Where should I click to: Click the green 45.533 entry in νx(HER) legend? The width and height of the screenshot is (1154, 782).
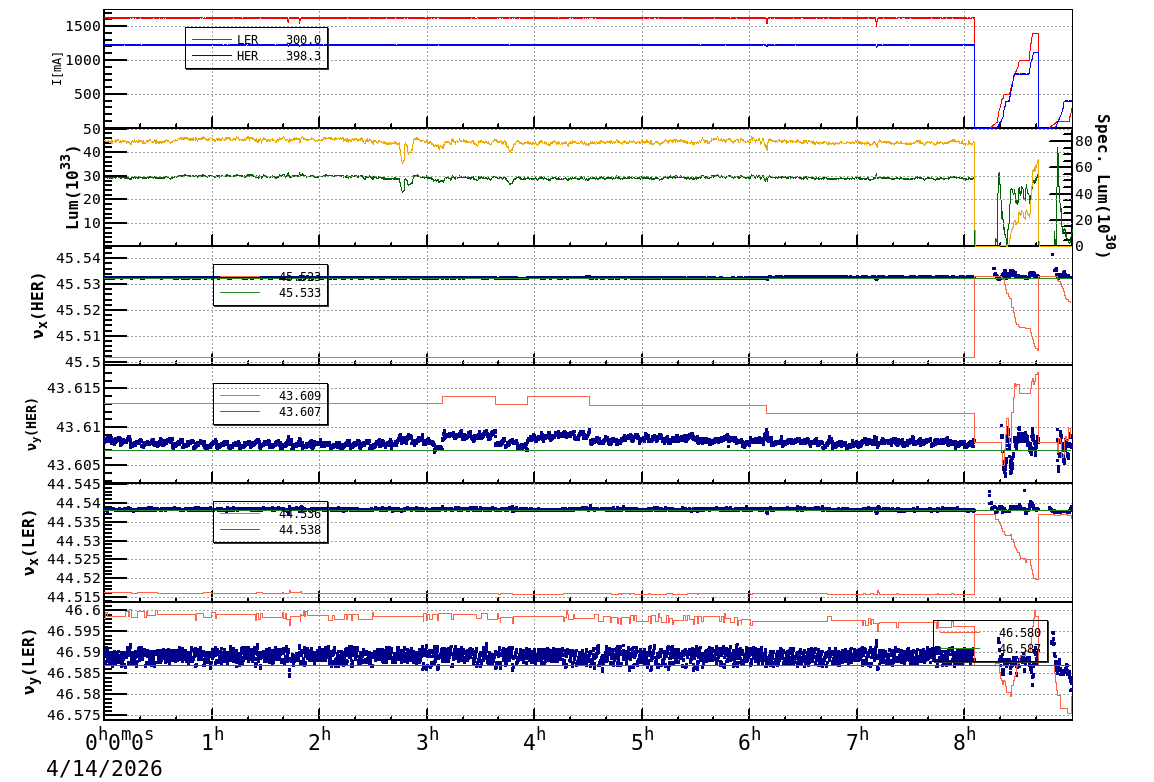coord(269,293)
